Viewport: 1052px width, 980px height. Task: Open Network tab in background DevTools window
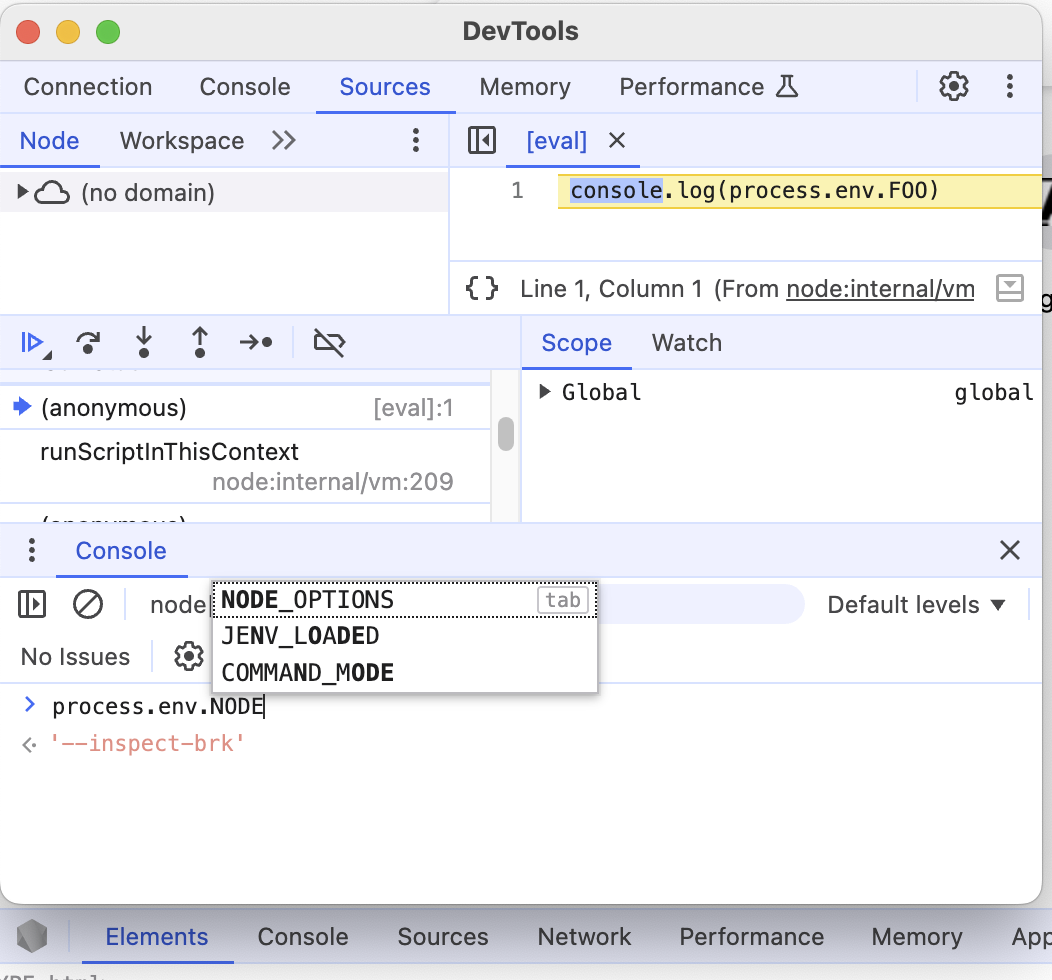click(x=584, y=936)
